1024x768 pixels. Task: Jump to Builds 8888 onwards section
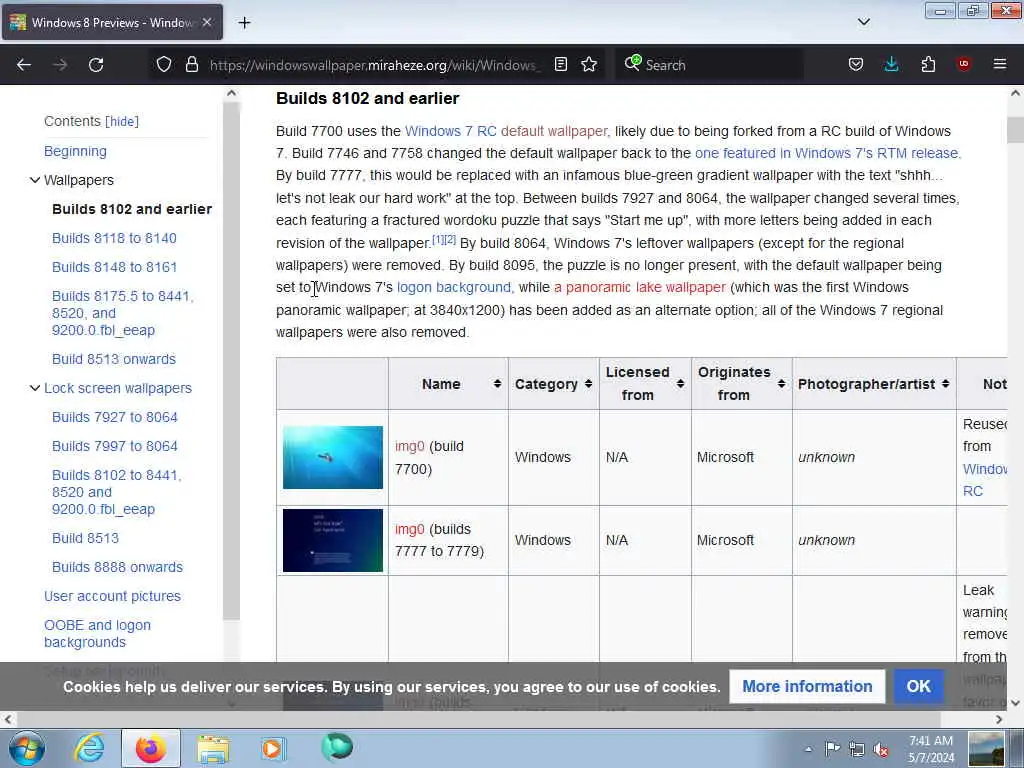[x=118, y=567]
